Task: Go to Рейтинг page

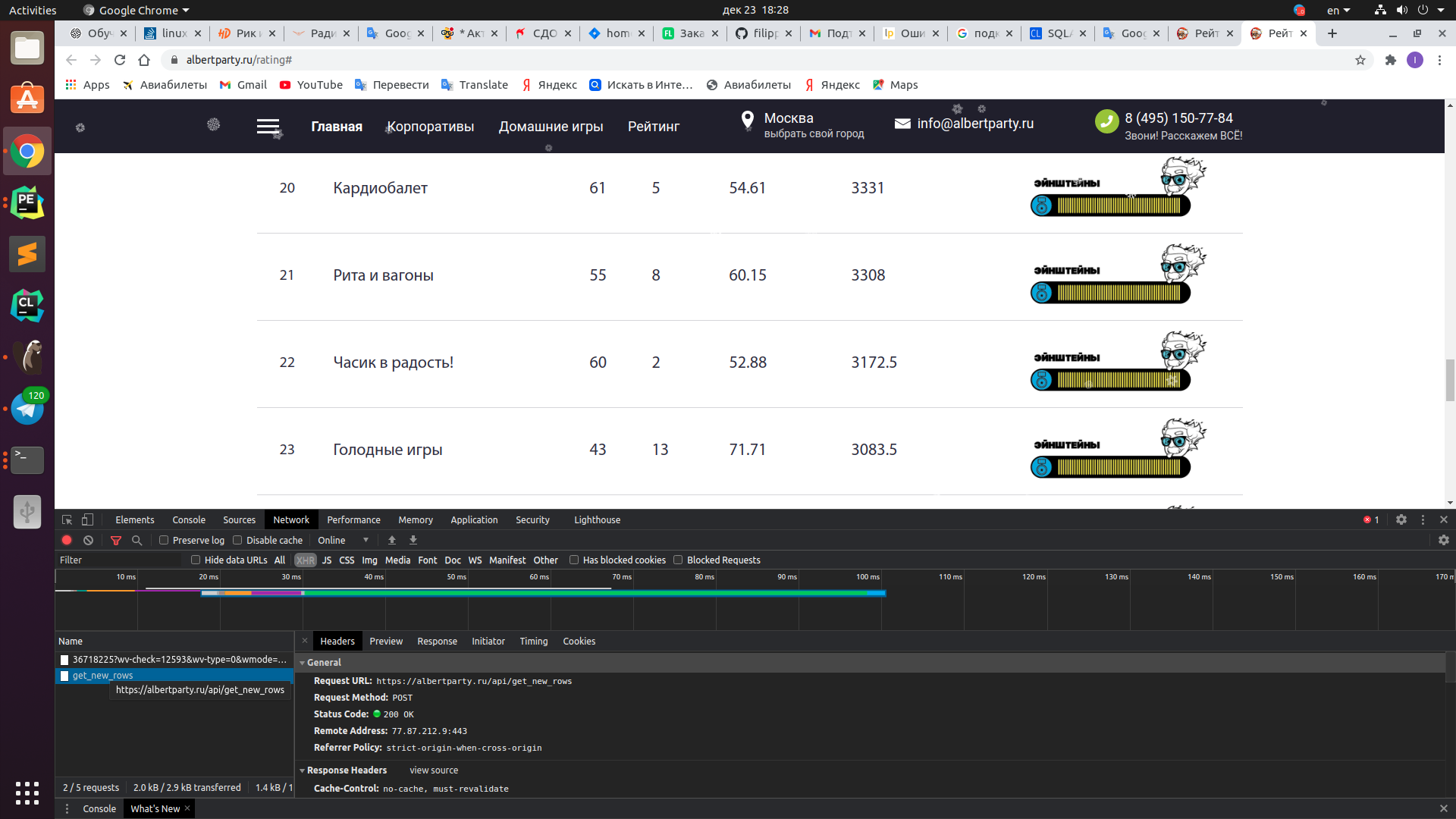Action: tap(653, 127)
